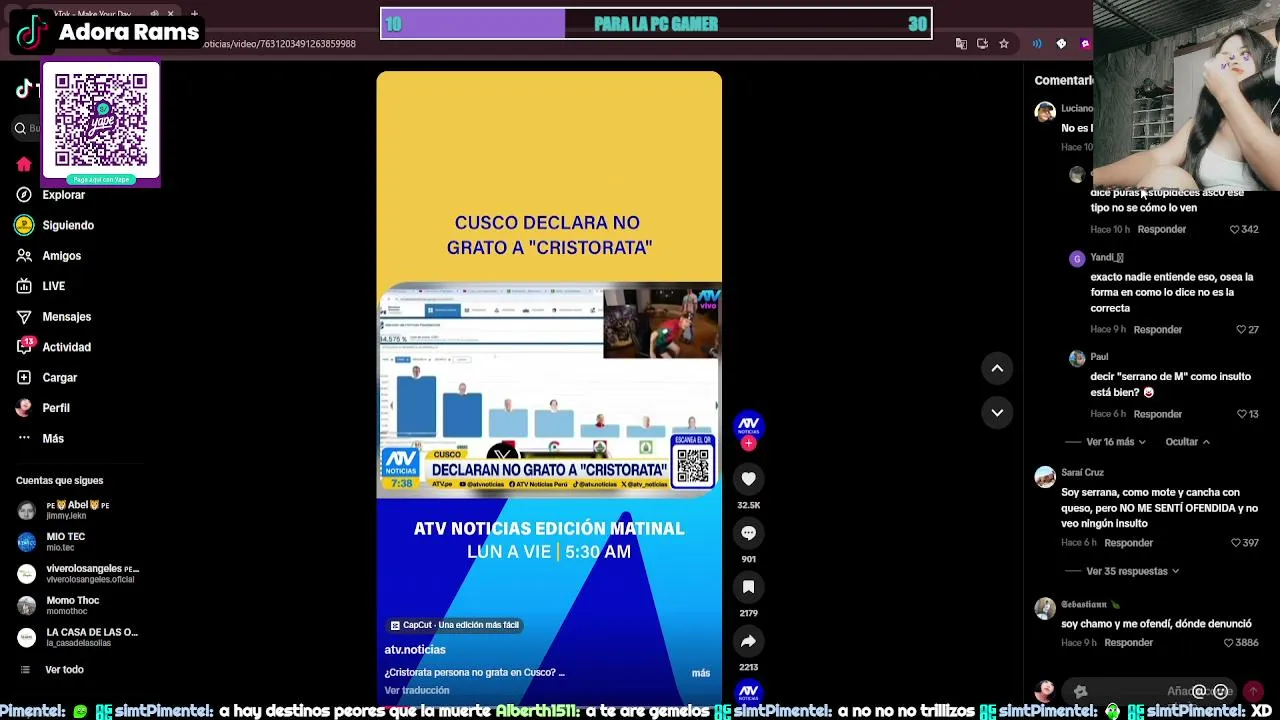Like Yandi's comment with 27 likes
The width and height of the screenshot is (1280, 720).
pos(1241,330)
